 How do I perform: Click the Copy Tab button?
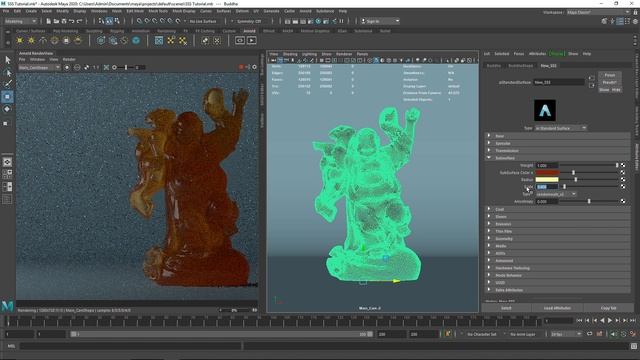click(x=608, y=308)
